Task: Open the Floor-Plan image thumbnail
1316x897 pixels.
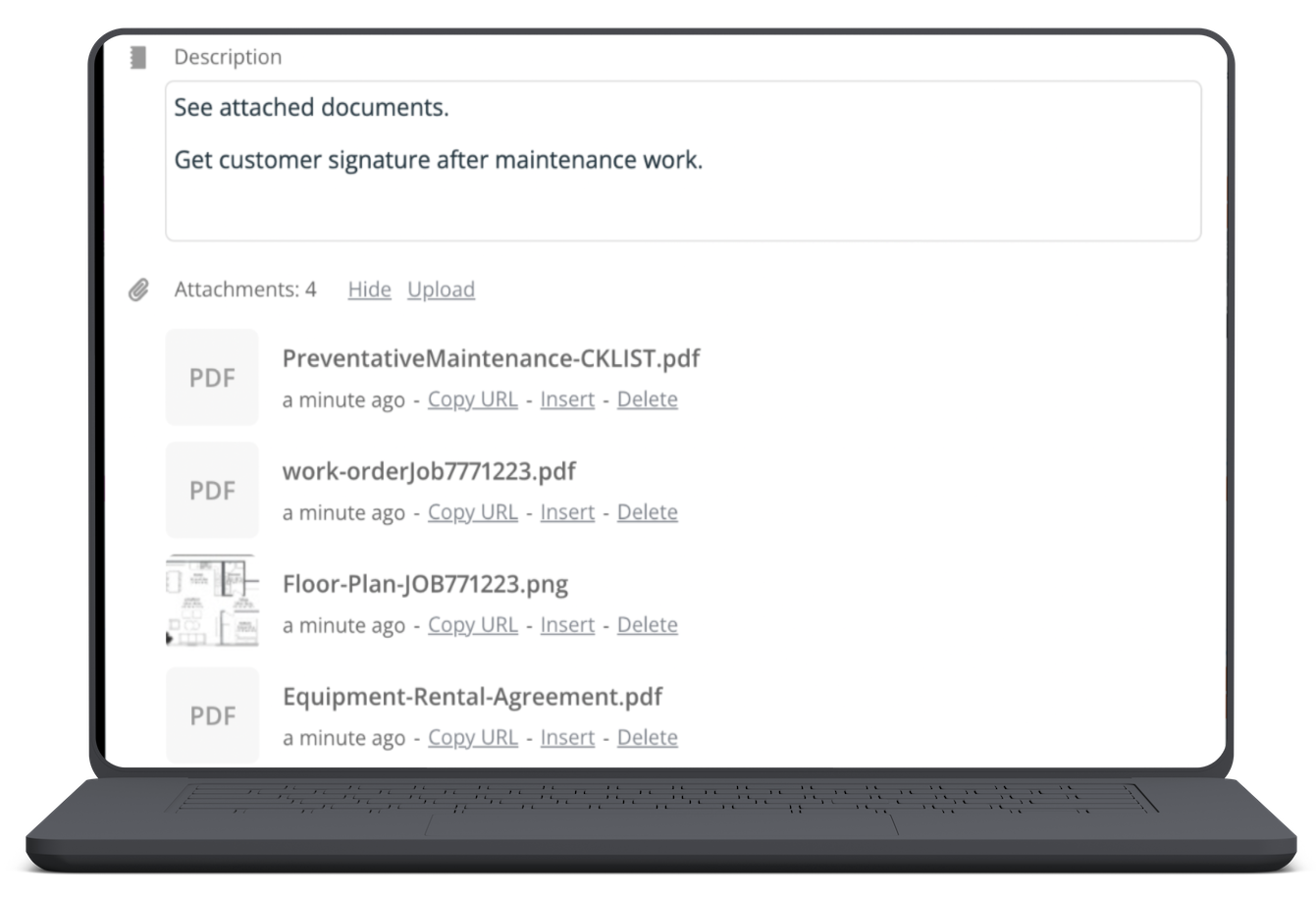Action: tap(212, 601)
